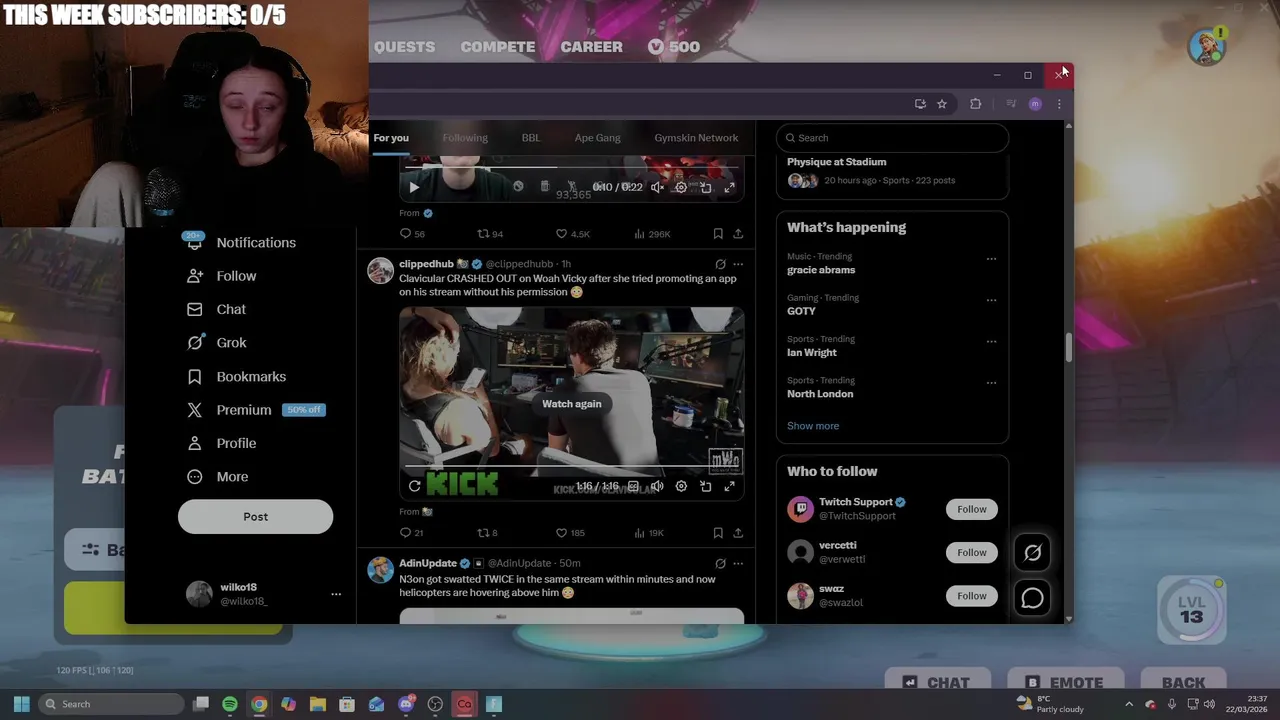
Task: Like the post with 4.5K likes
Action: coord(573,234)
